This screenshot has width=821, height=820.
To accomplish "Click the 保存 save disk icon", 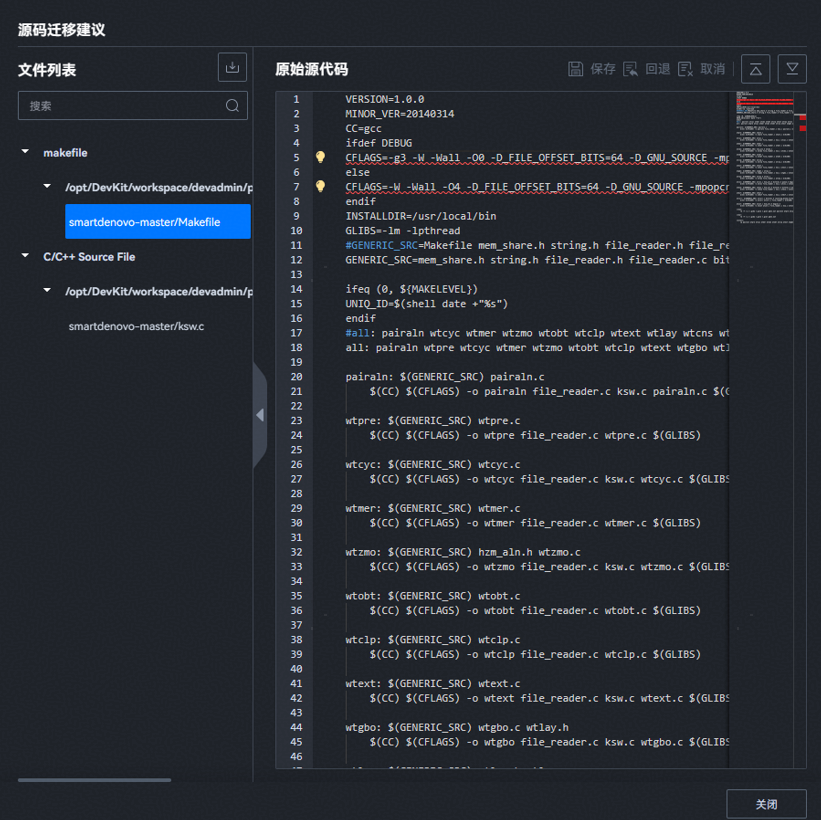I will 576,69.
